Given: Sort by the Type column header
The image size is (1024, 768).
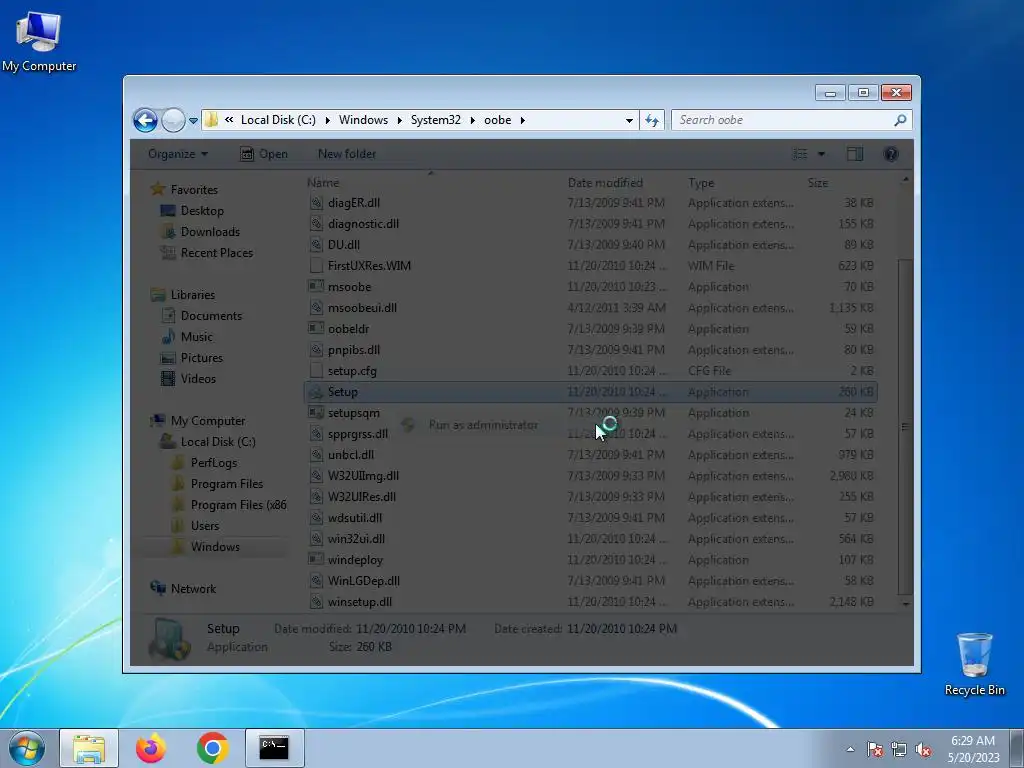Looking at the screenshot, I should (701, 183).
